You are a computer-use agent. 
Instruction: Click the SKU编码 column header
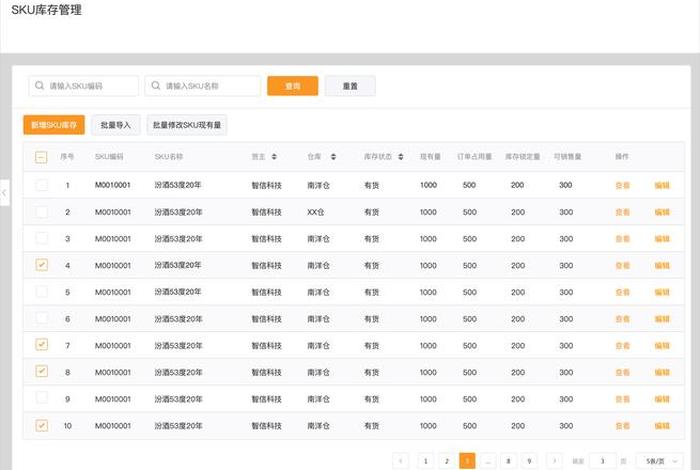pyautogui.click(x=109, y=157)
